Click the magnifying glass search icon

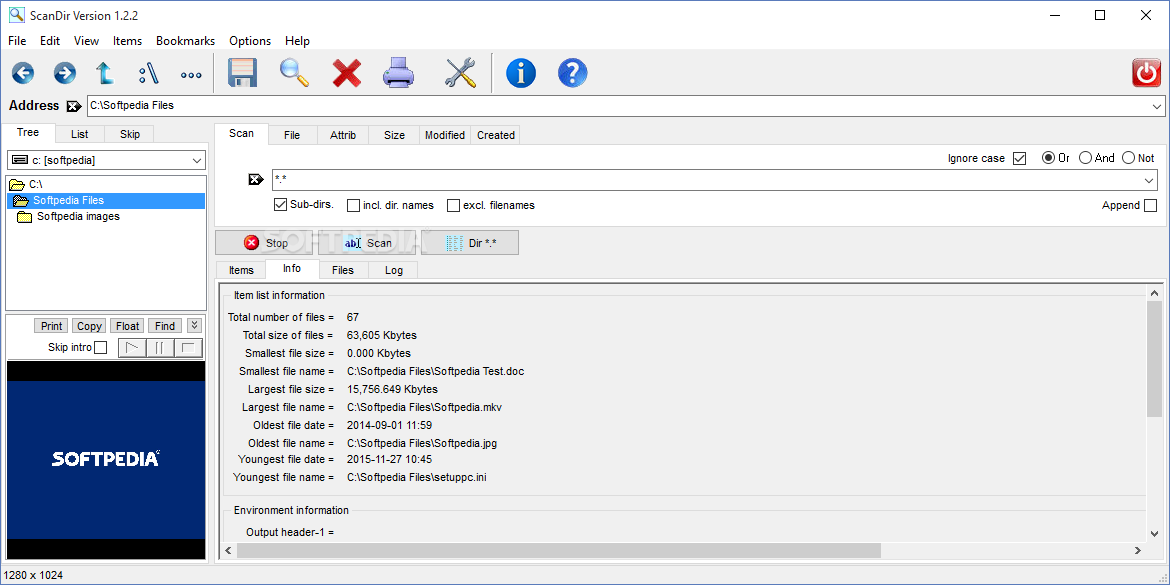tap(295, 72)
